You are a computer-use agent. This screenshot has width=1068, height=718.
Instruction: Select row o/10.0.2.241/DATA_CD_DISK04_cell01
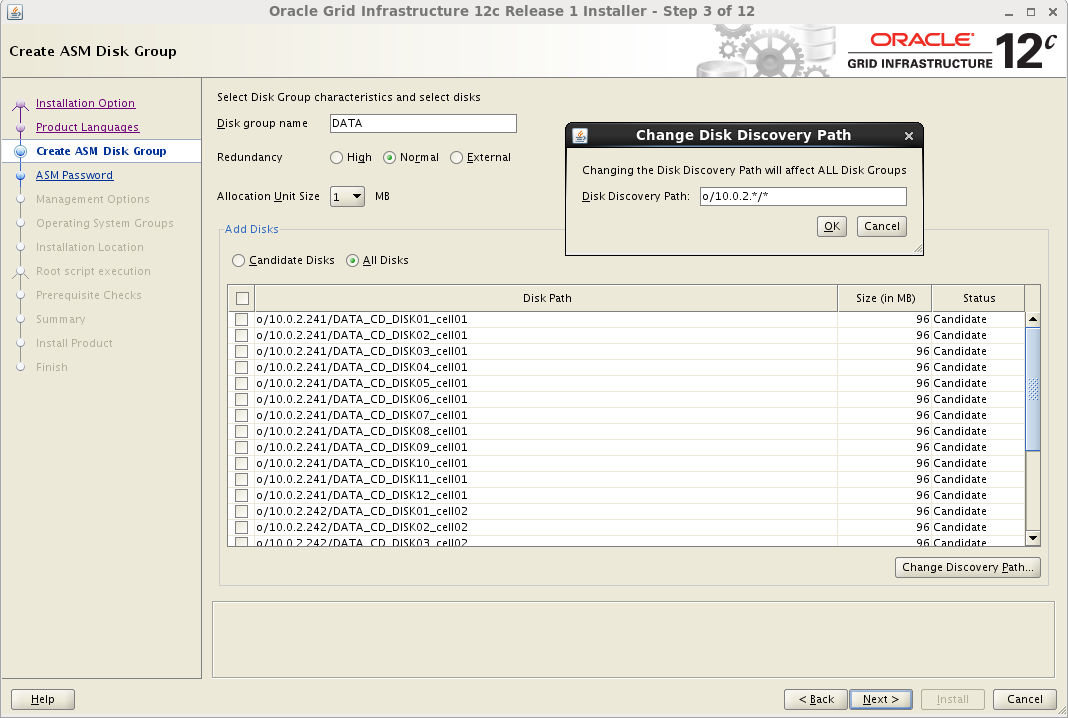626,367
